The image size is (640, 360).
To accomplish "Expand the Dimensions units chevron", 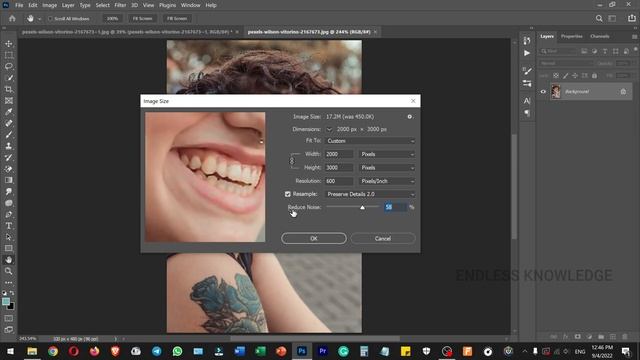I will [x=329, y=129].
